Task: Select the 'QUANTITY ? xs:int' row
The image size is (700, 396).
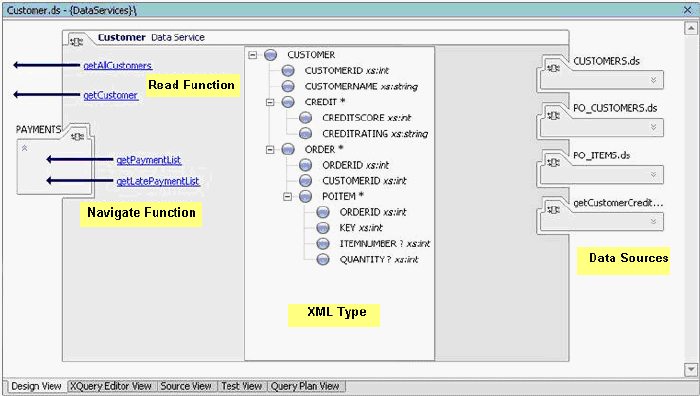Action: 379,260
